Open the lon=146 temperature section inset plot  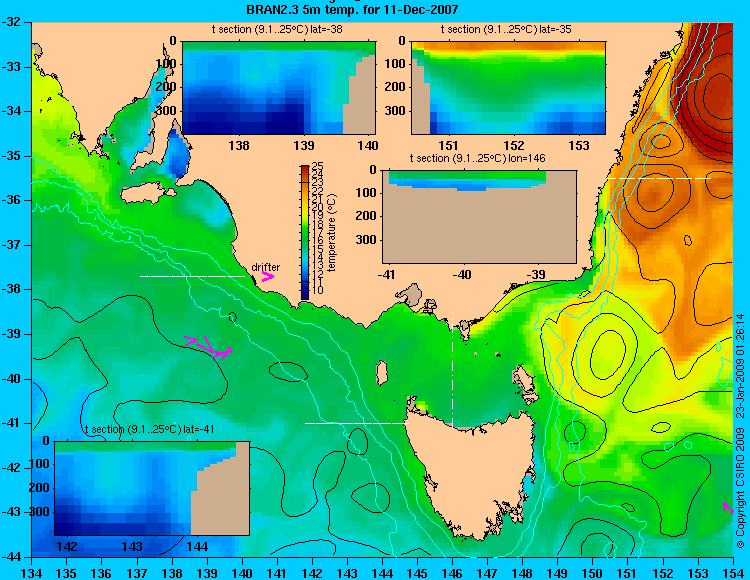pos(479,217)
